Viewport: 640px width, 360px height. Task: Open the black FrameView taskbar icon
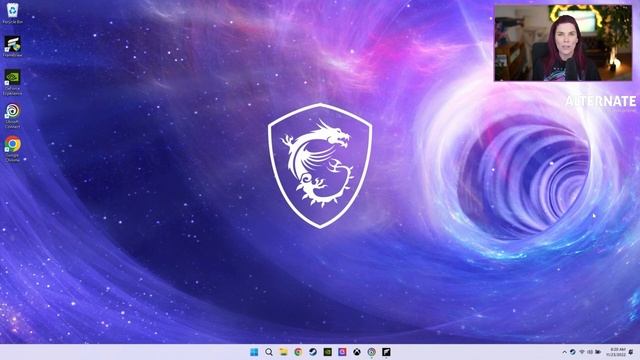click(386, 352)
